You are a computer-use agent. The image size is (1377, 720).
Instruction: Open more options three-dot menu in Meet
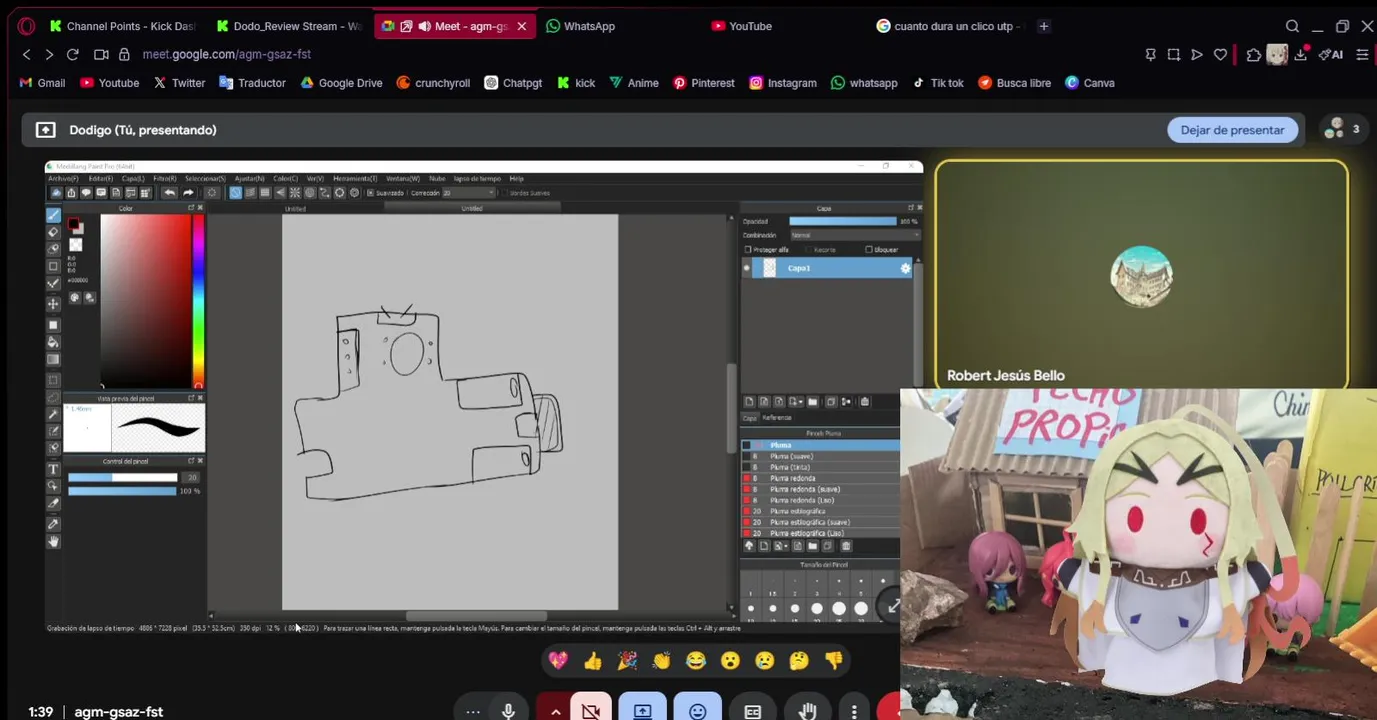(854, 711)
